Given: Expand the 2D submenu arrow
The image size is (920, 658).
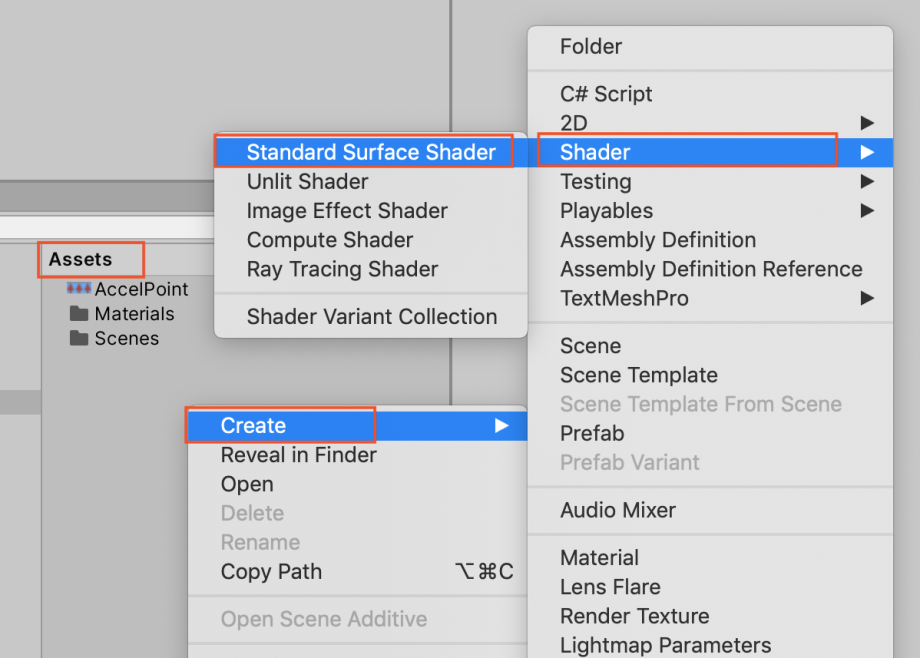Looking at the screenshot, I should pos(866,123).
